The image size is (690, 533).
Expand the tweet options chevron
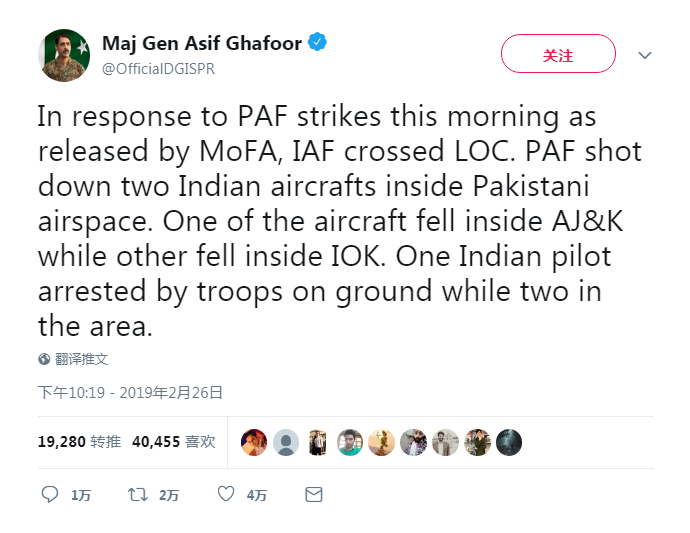[x=645, y=55]
